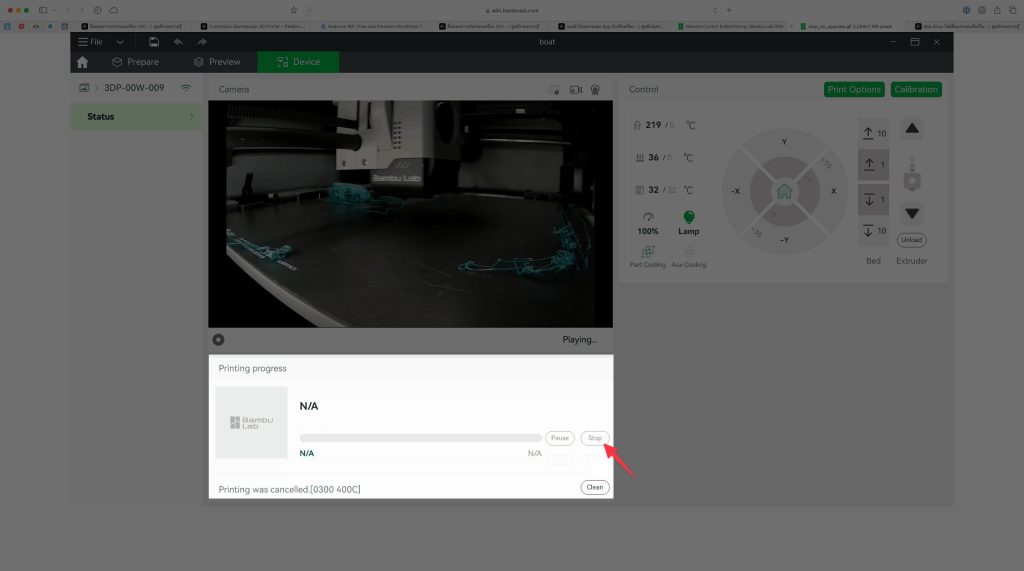The width and height of the screenshot is (1024, 571).
Task: Click the undo arrow in the title bar
Action: point(178,42)
